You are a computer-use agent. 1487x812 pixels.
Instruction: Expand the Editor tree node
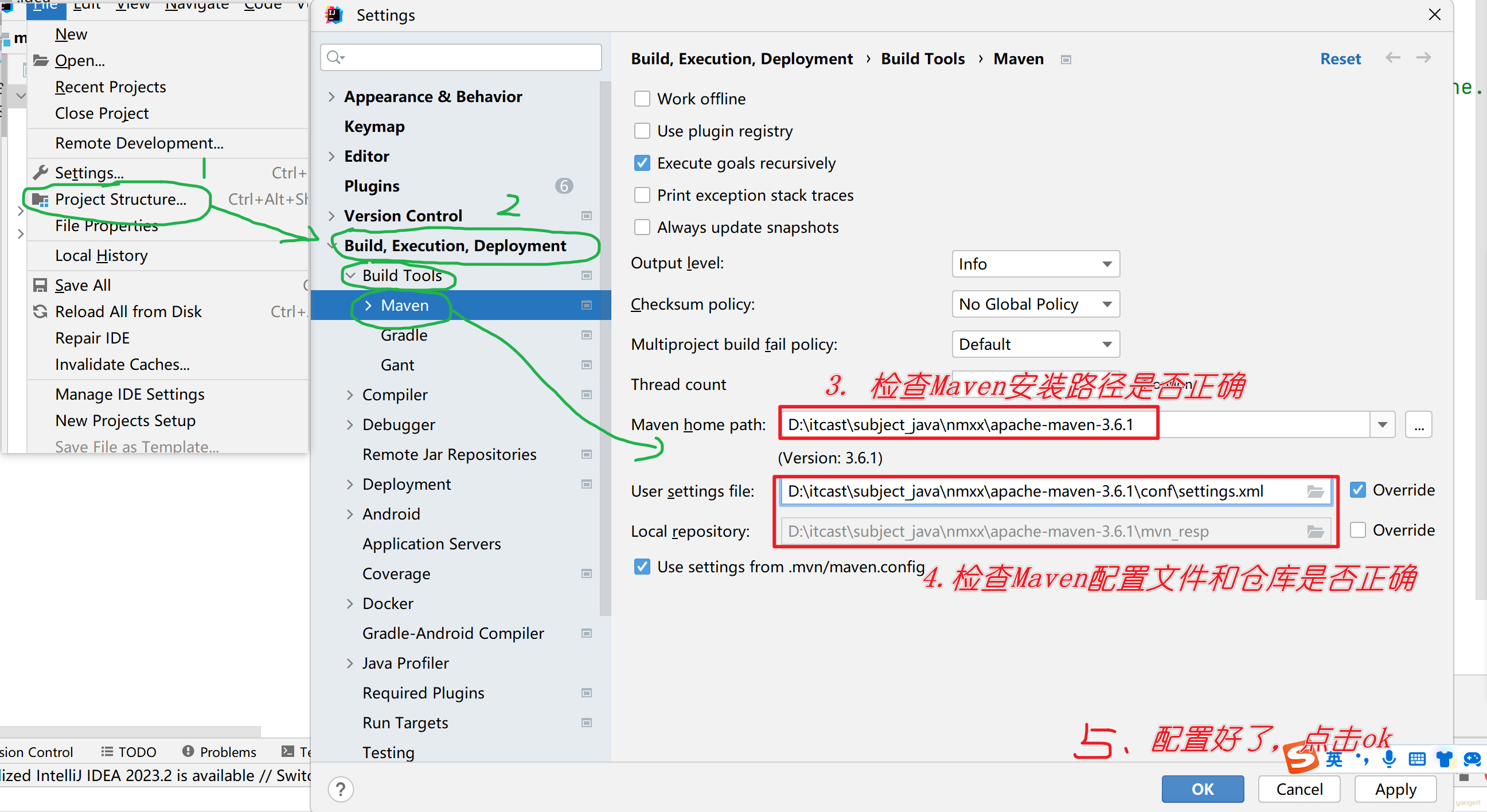(x=331, y=157)
